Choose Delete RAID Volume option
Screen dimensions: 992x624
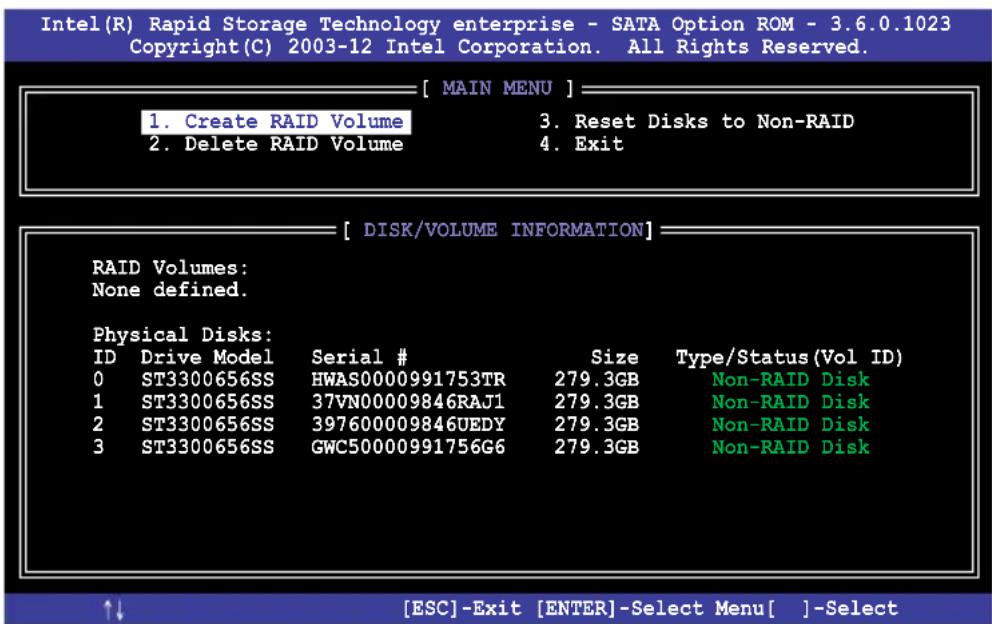276,144
